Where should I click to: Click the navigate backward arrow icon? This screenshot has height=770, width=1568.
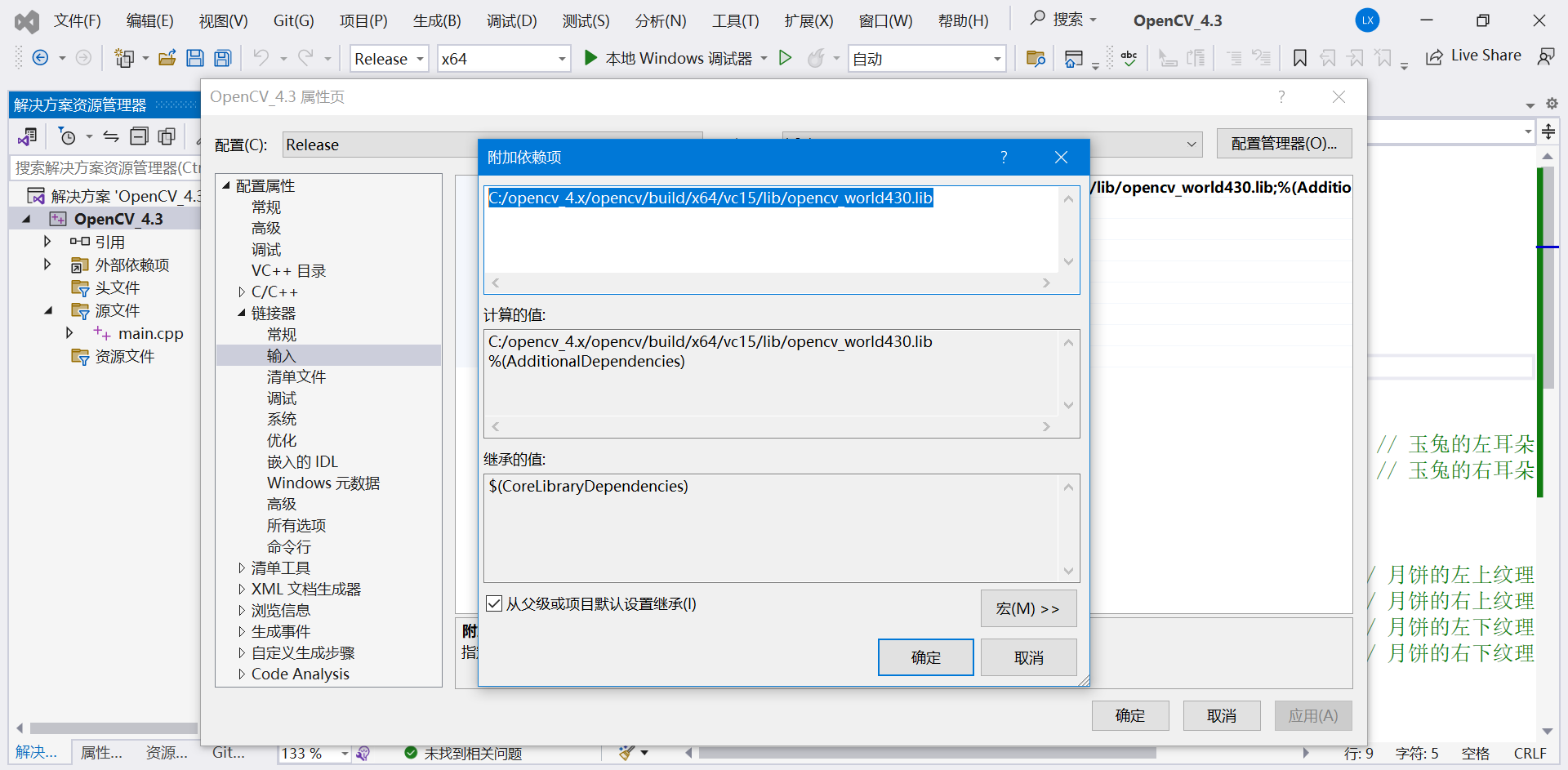(x=40, y=58)
